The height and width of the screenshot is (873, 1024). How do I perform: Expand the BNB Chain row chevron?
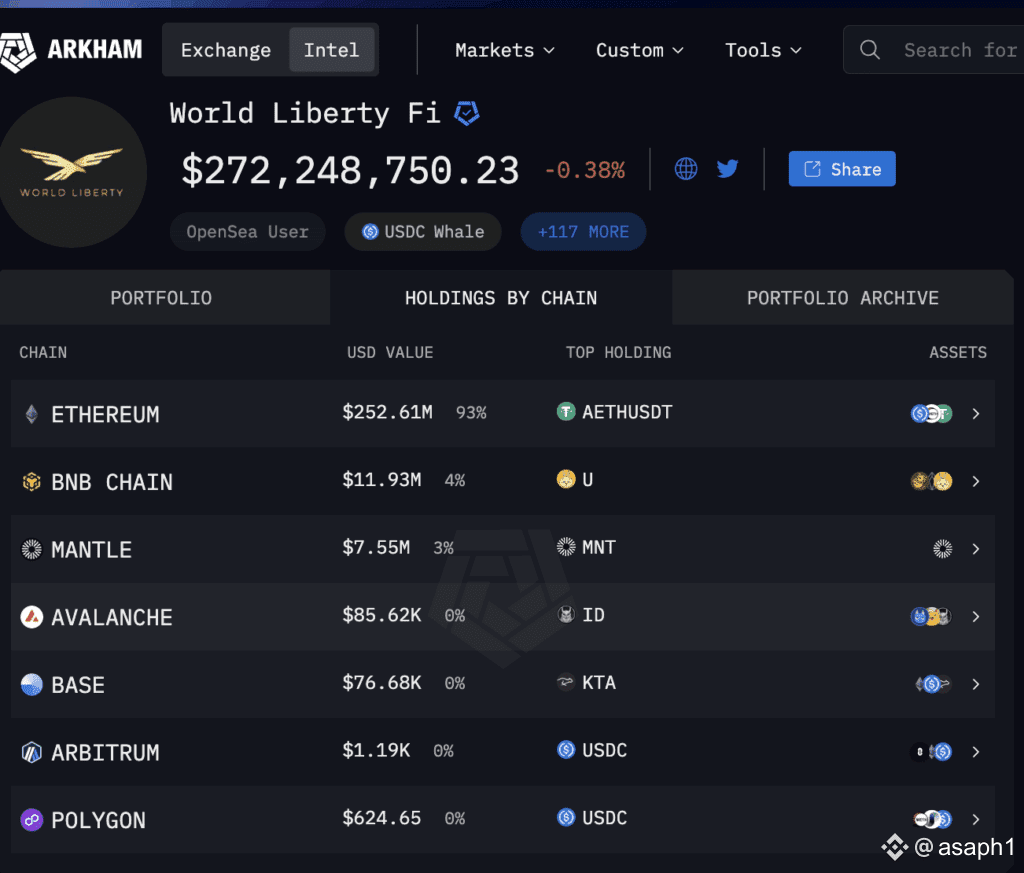(976, 481)
